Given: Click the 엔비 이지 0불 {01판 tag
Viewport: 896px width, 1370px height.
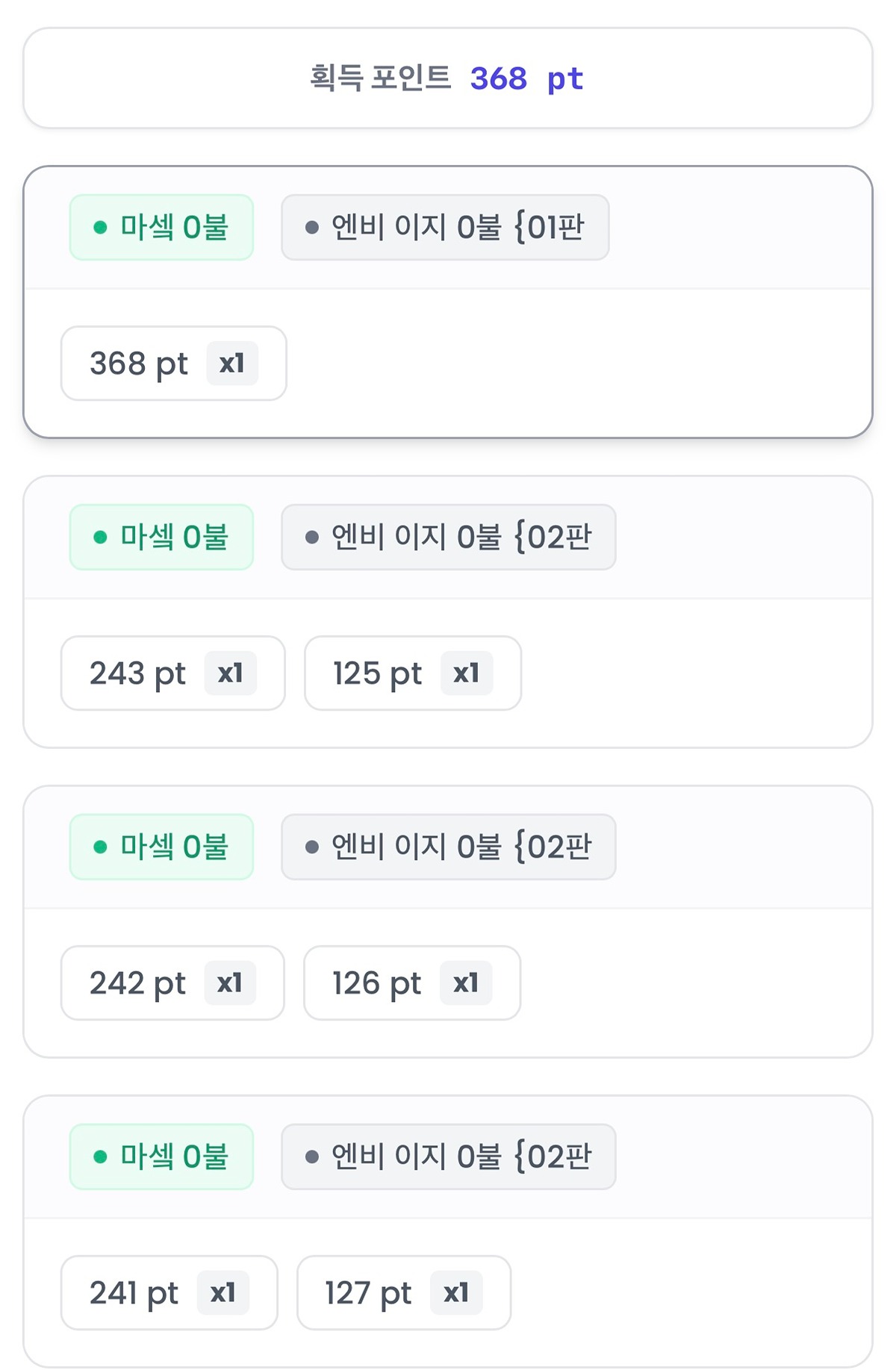Looking at the screenshot, I should (x=445, y=228).
